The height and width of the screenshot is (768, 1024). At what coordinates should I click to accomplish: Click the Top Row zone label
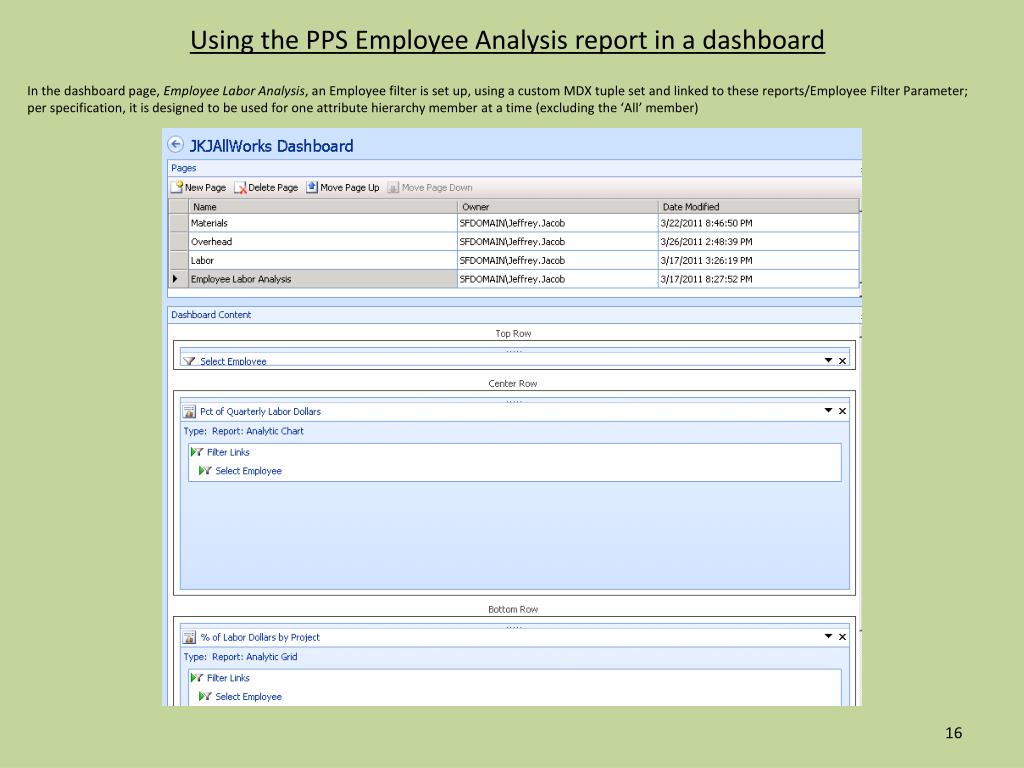[x=513, y=334]
